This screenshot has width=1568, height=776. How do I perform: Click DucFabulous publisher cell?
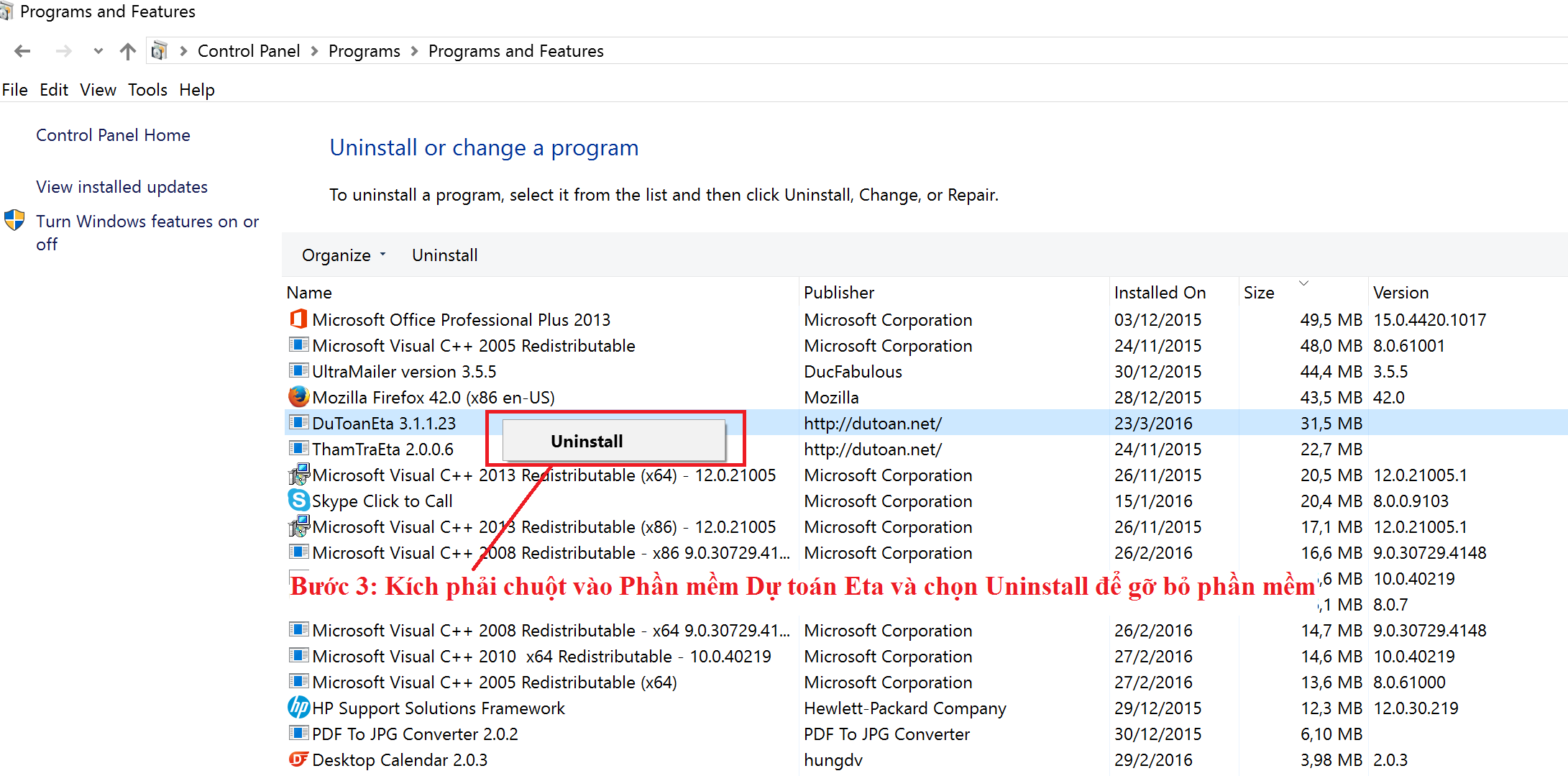853,372
